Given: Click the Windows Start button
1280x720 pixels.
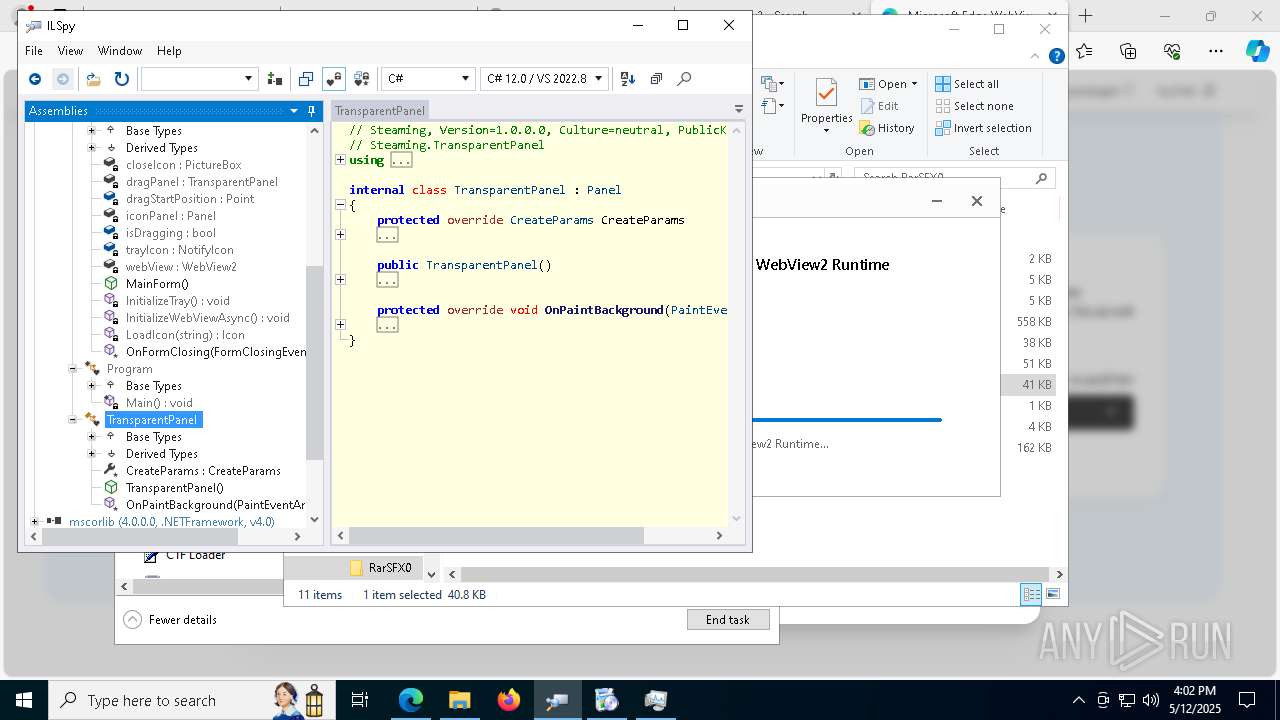Looking at the screenshot, I should point(23,700).
